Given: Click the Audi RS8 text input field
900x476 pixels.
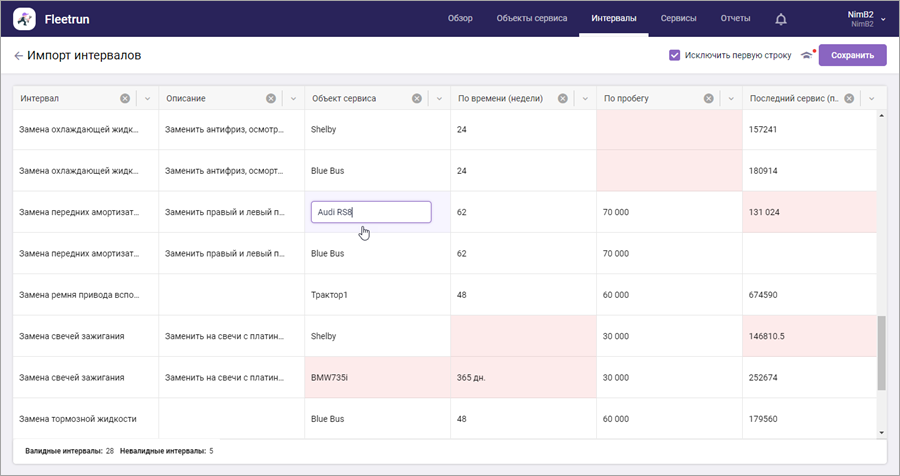Looking at the screenshot, I should [371, 212].
